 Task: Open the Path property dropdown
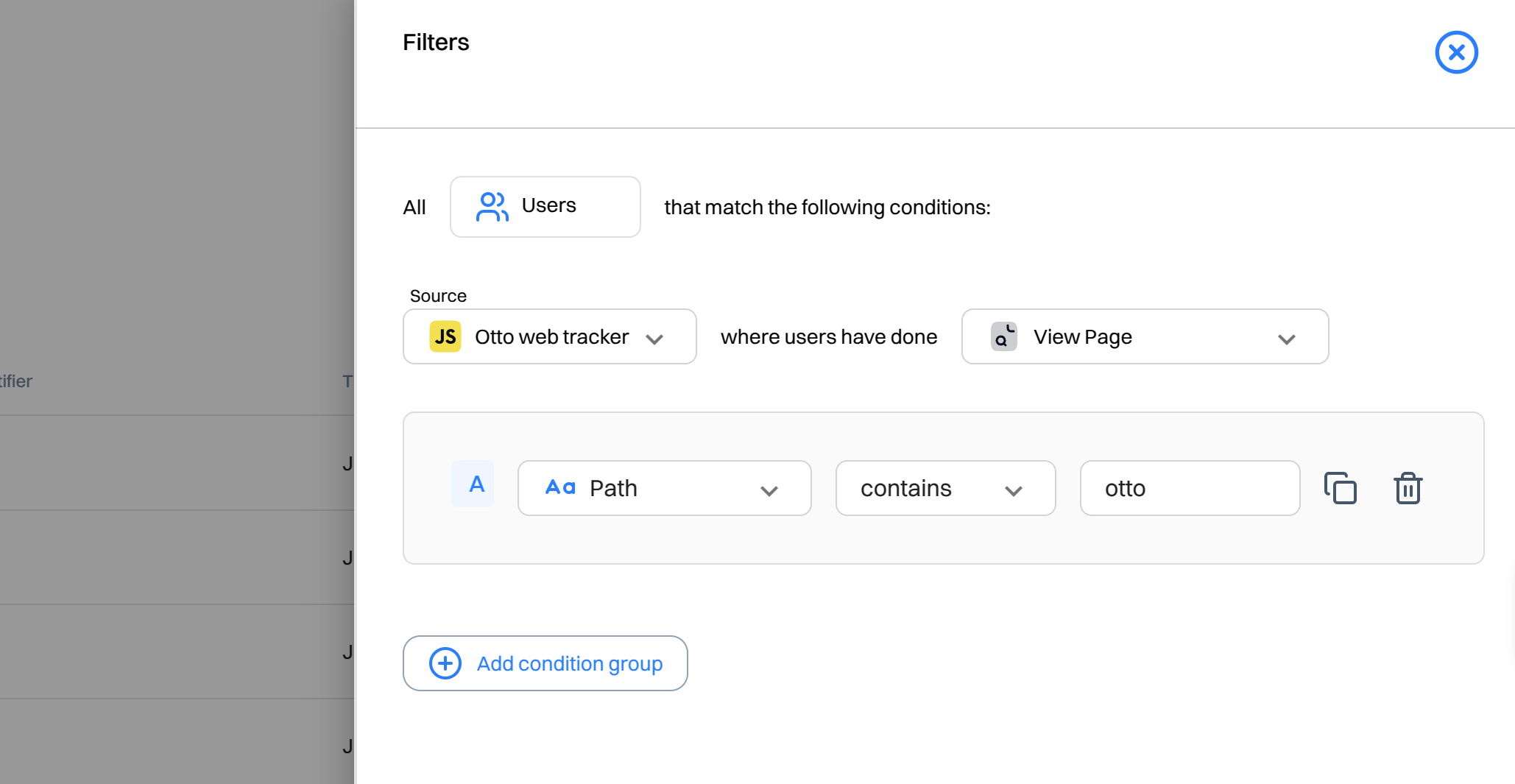(665, 488)
